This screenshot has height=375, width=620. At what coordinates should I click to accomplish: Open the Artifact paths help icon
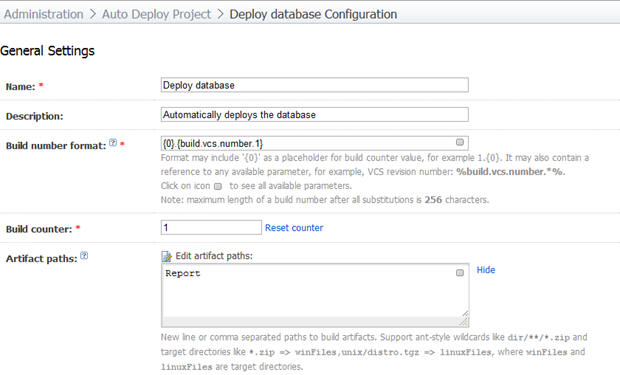click(84, 256)
